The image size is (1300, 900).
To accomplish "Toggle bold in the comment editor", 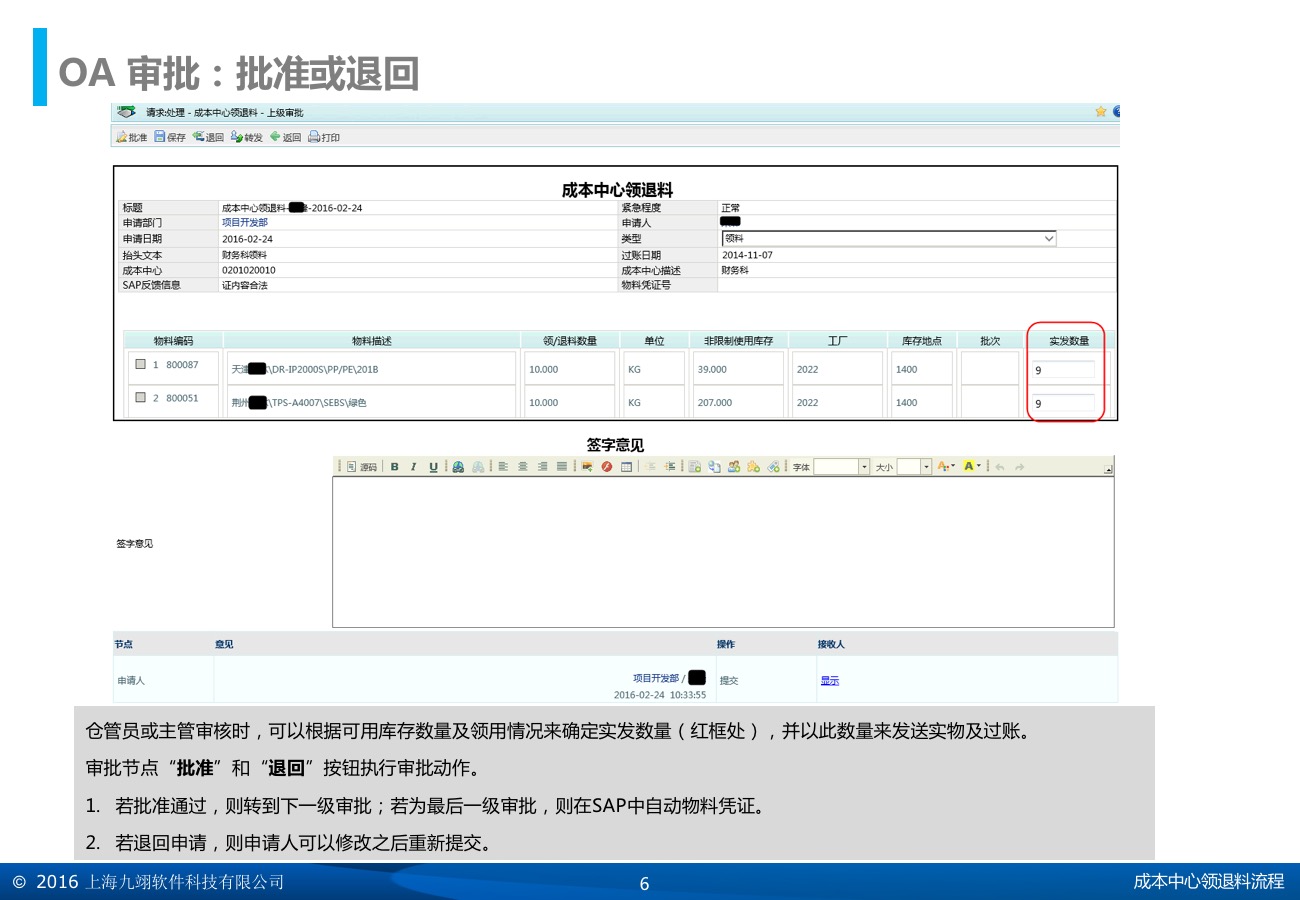I will [x=394, y=467].
